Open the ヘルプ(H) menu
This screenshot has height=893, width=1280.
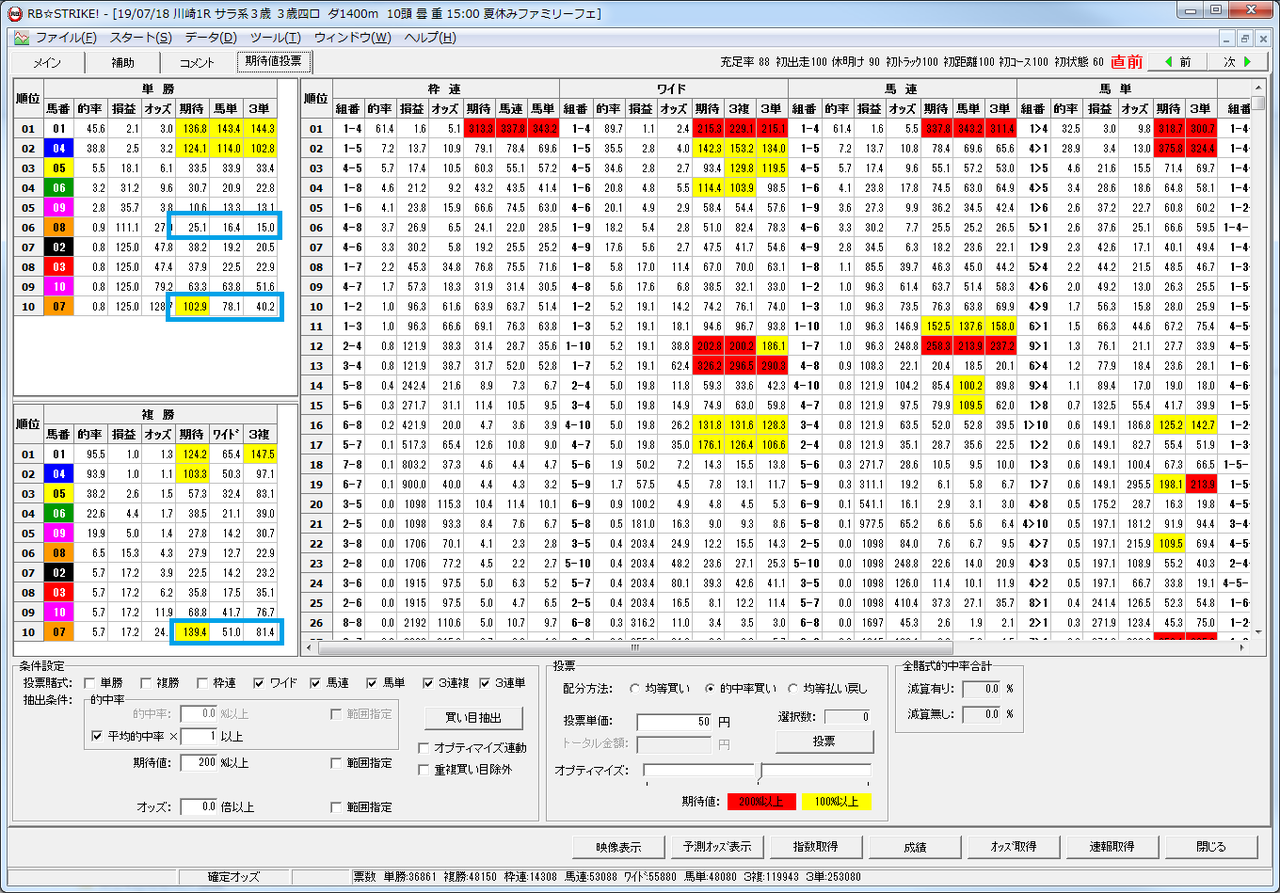pos(430,38)
